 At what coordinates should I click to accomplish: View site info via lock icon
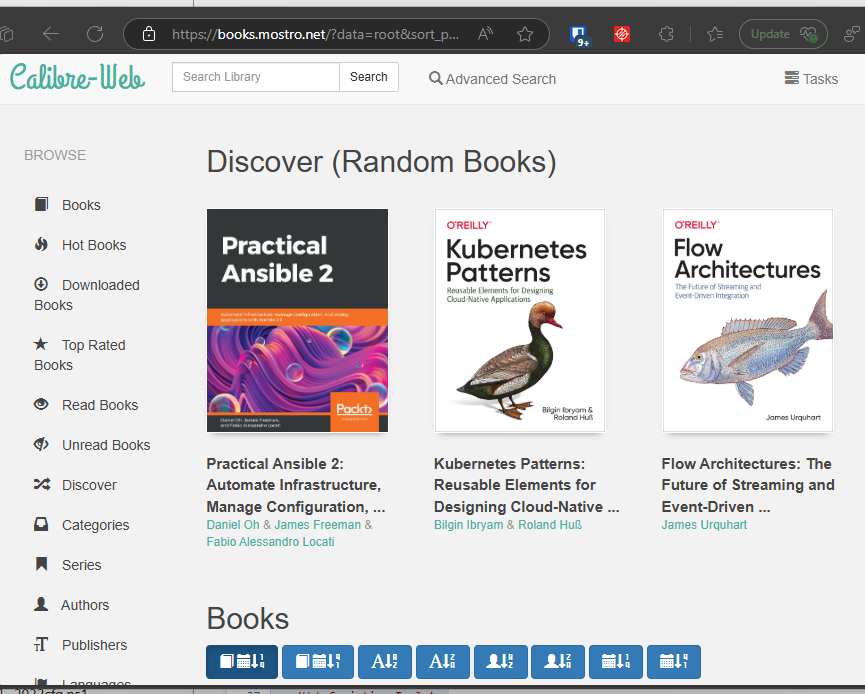pyautogui.click(x=149, y=34)
